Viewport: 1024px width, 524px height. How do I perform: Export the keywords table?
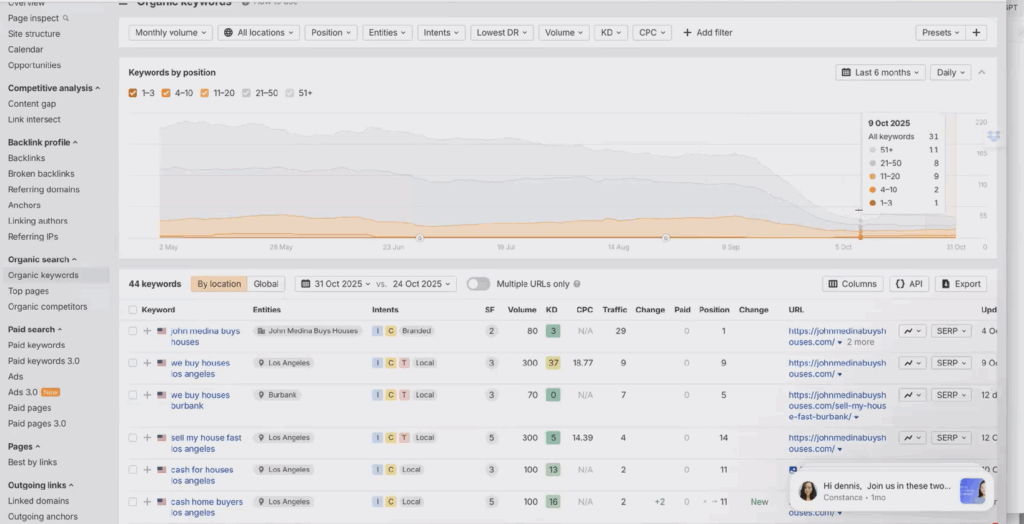click(x=960, y=284)
